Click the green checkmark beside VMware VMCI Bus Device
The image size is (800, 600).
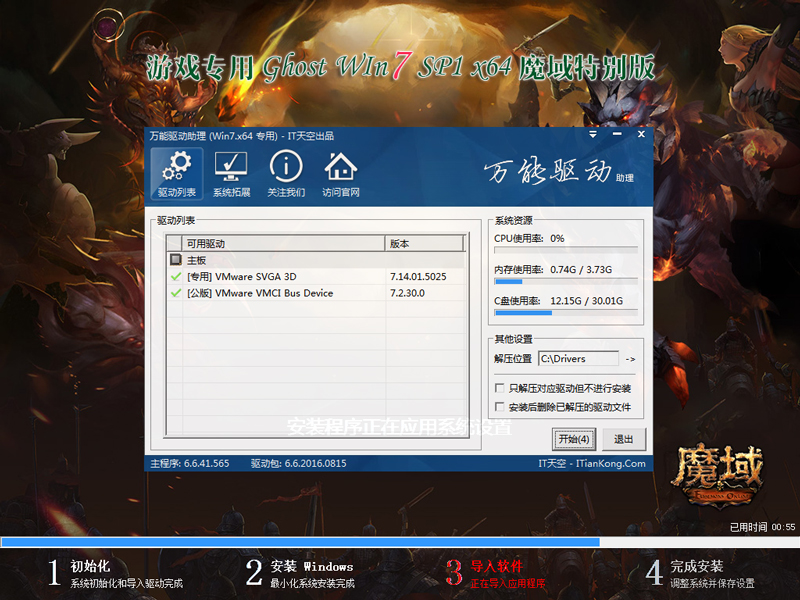click(175, 293)
